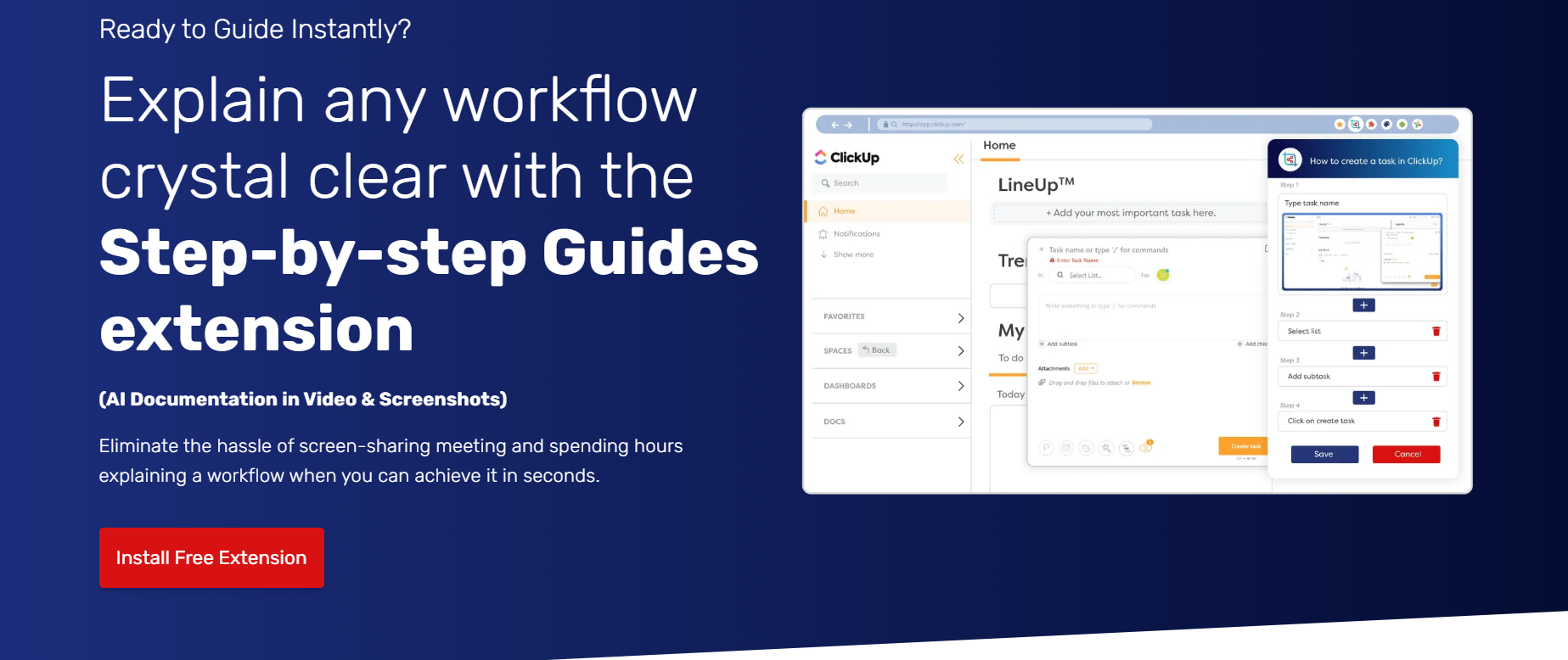Open the highlighted guide extension icon in toolbar
This screenshot has height=660, width=1568.
1356,125
